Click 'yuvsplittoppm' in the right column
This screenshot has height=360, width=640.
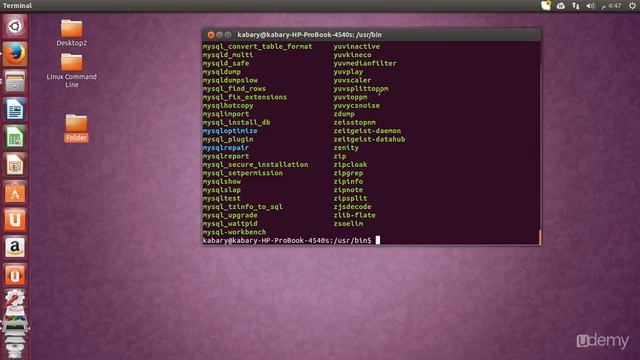361,89
